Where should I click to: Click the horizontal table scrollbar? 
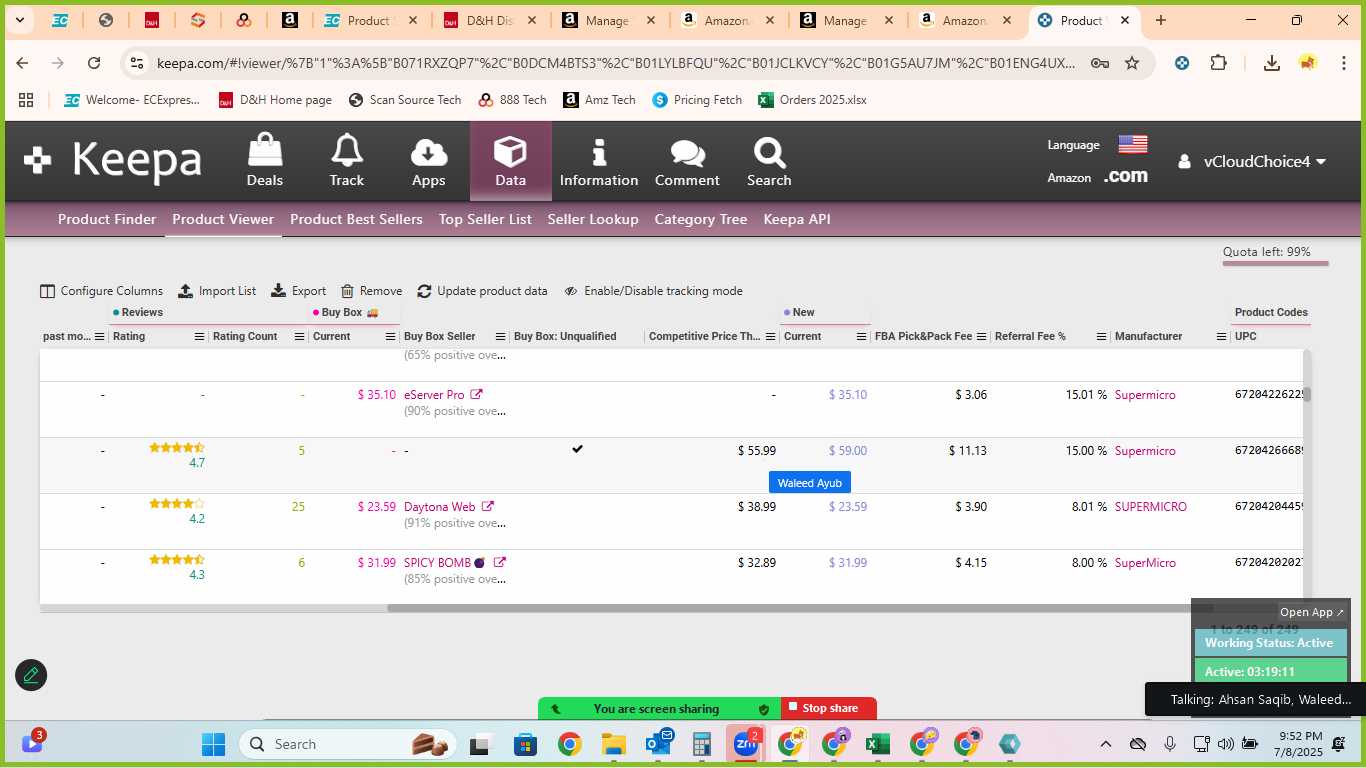(800, 608)
